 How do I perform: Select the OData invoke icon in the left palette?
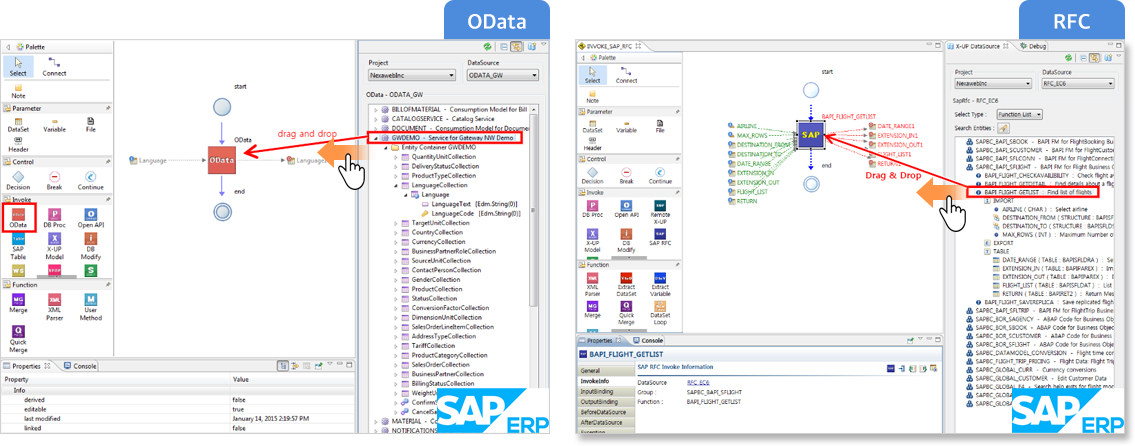tap(19, 219)
